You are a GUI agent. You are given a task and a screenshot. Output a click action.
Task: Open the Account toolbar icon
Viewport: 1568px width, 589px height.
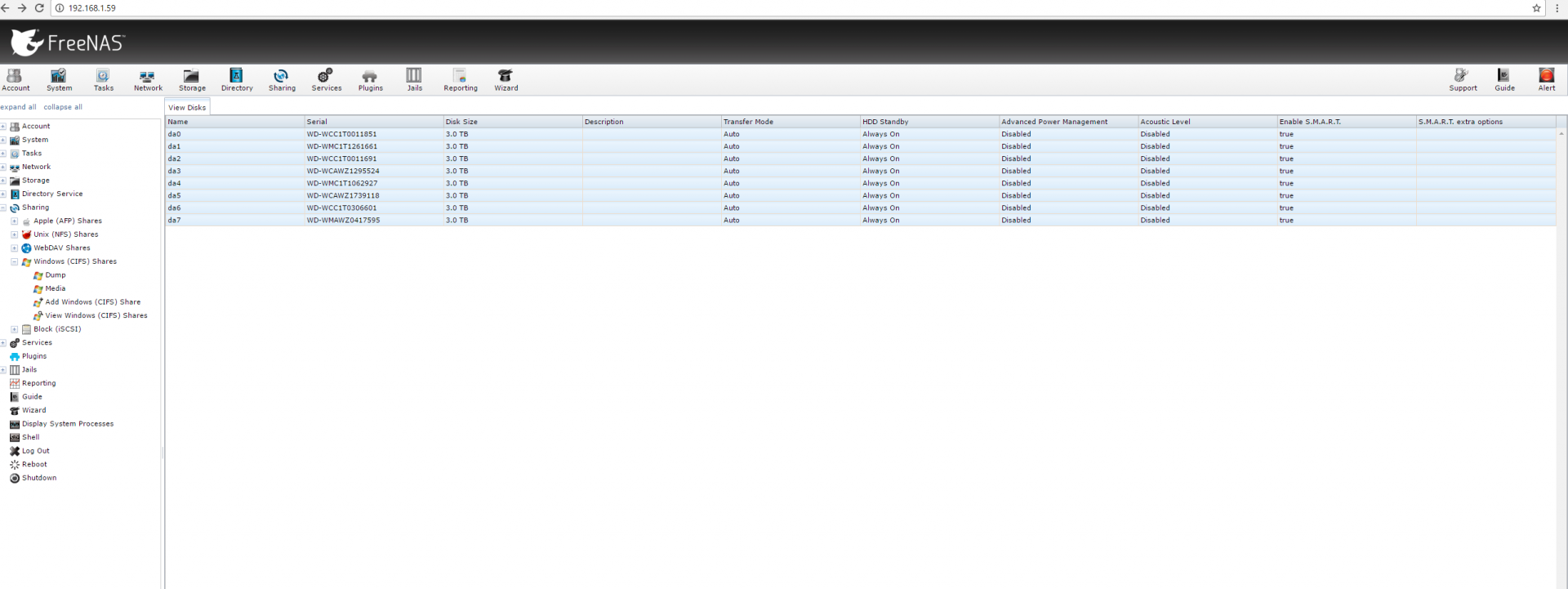coord(15,79)
